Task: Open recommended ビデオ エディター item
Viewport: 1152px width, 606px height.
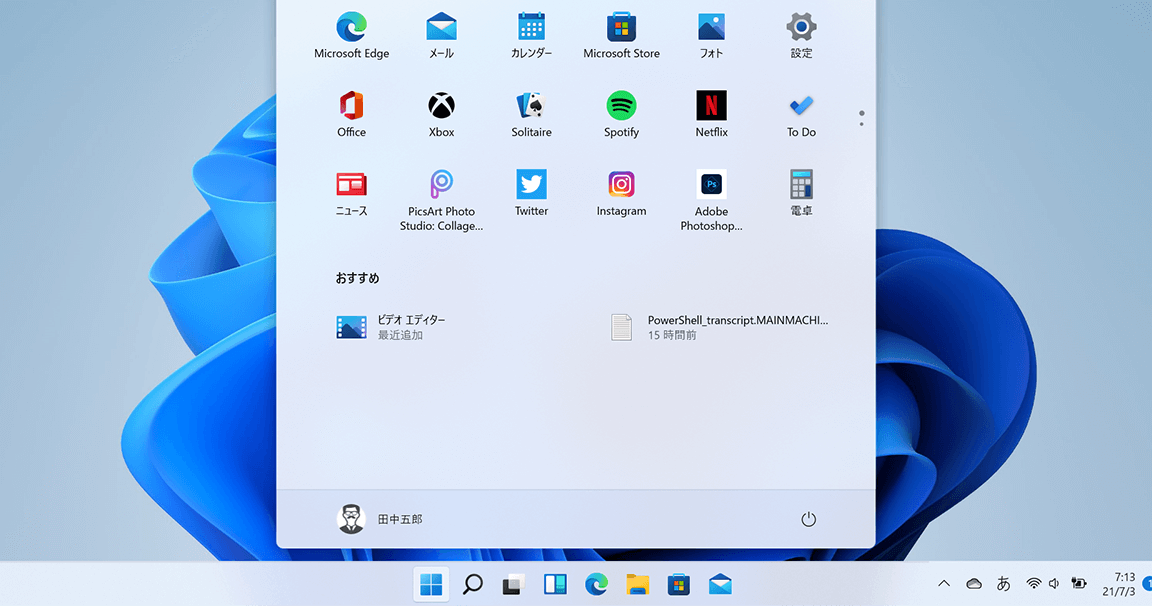Action: click(x=391, y=327)
